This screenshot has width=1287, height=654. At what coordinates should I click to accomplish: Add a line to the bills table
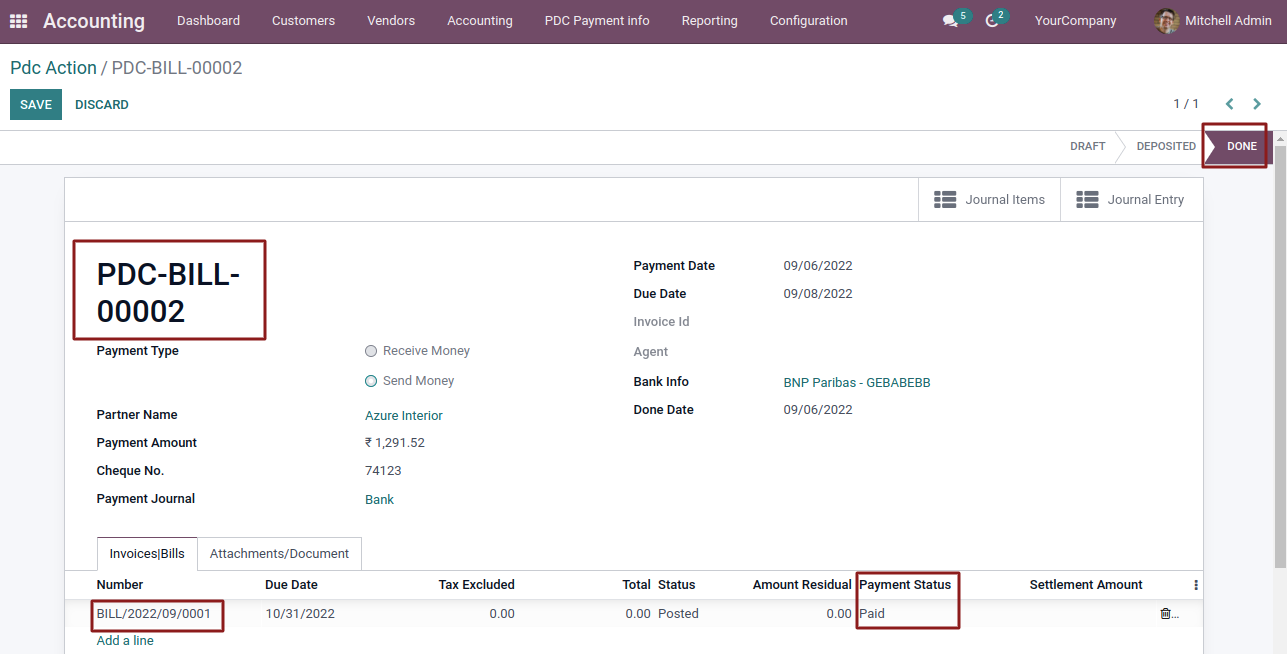[125, 641]
